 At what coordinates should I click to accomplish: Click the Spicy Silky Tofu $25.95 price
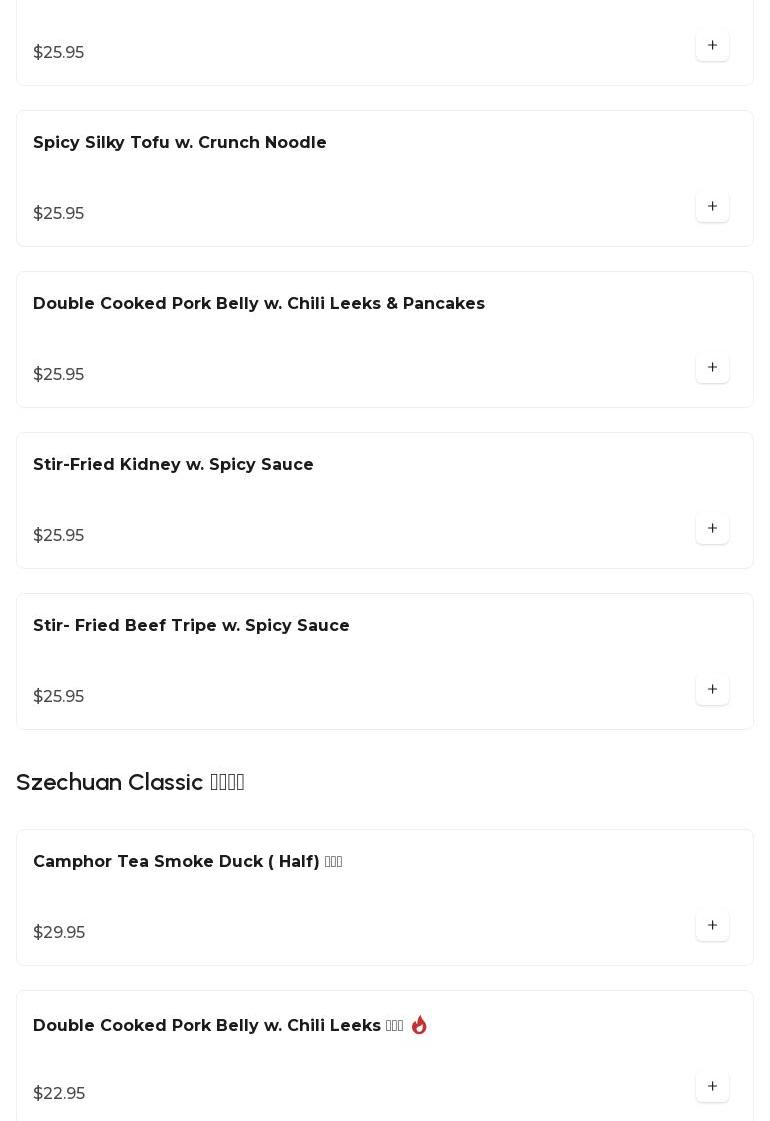59,214
